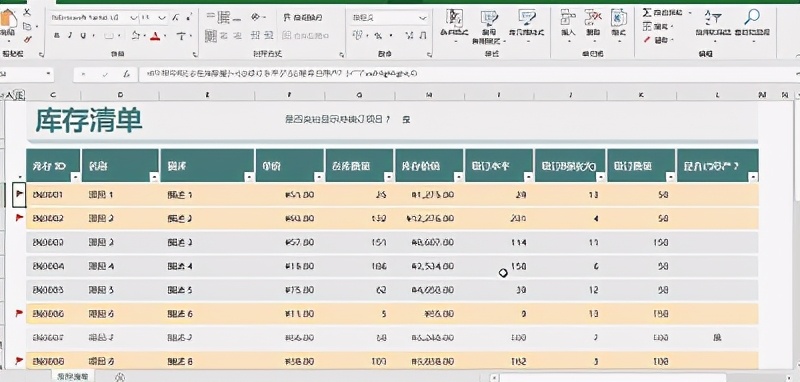Click the Decrease Font Size icon
This screenshot has height=382, width=800.
coord(188,17)
